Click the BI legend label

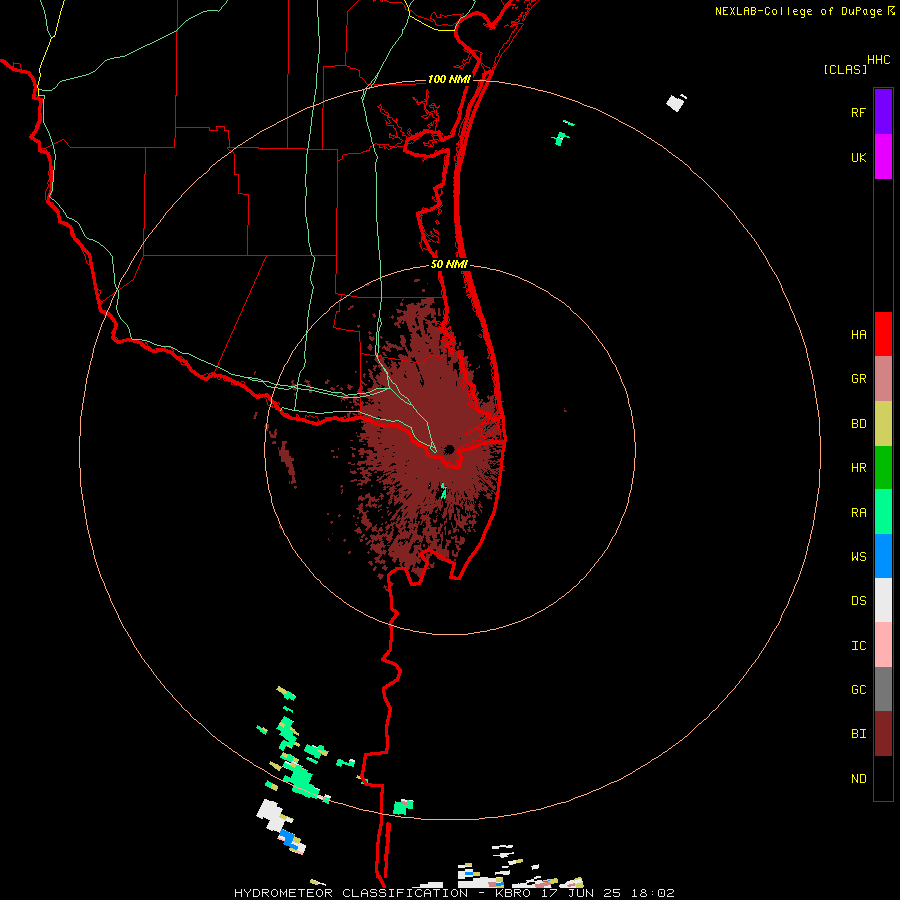tap(858, 734)
